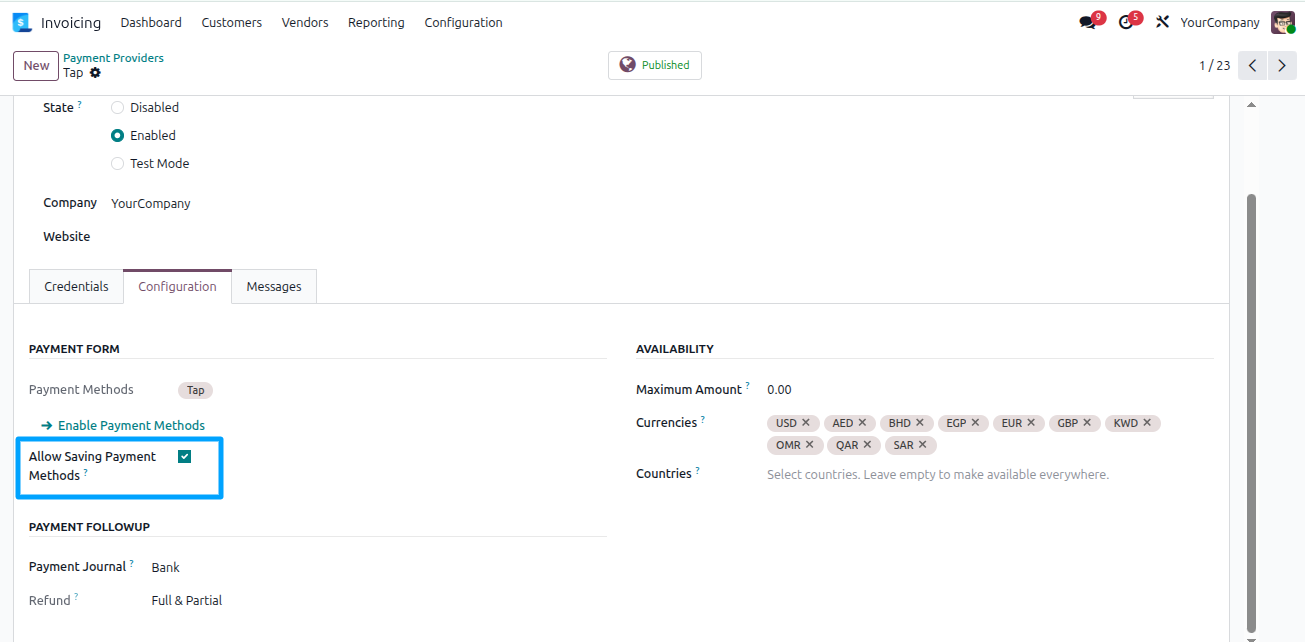Open the Activities clock icon
The width and height of the screenshot is (1305, 642).
pos(1127,21)
